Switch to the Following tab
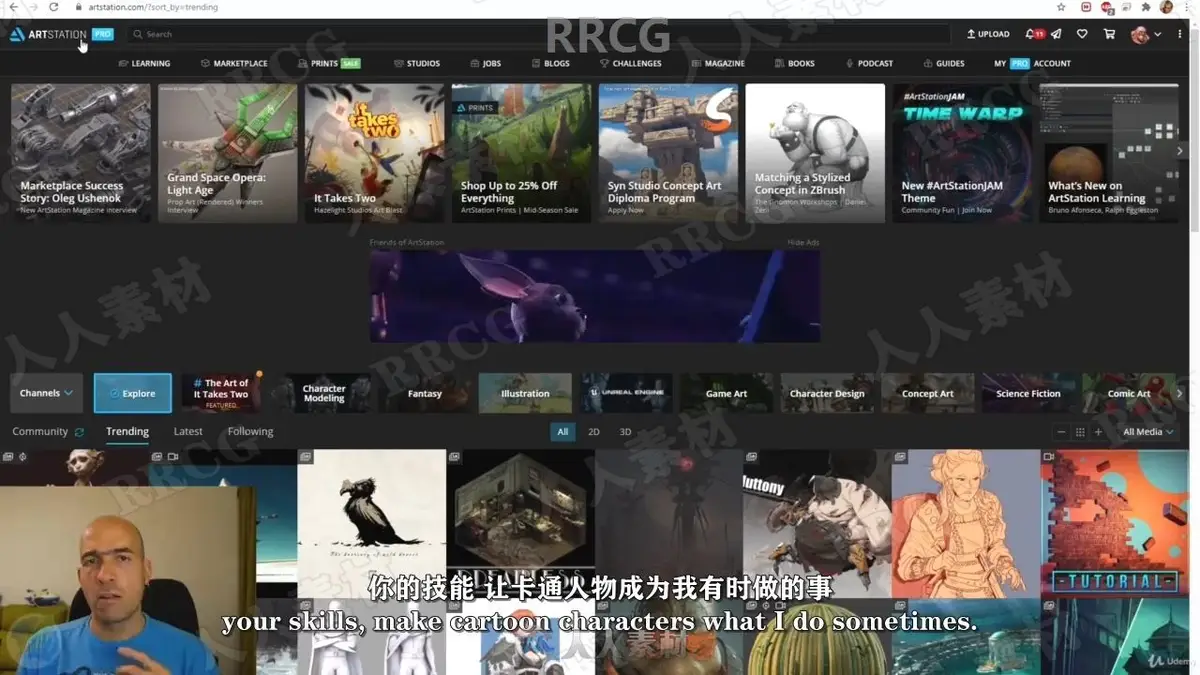The width and height of the screenshot is (1200, 675). click(250, 432)
